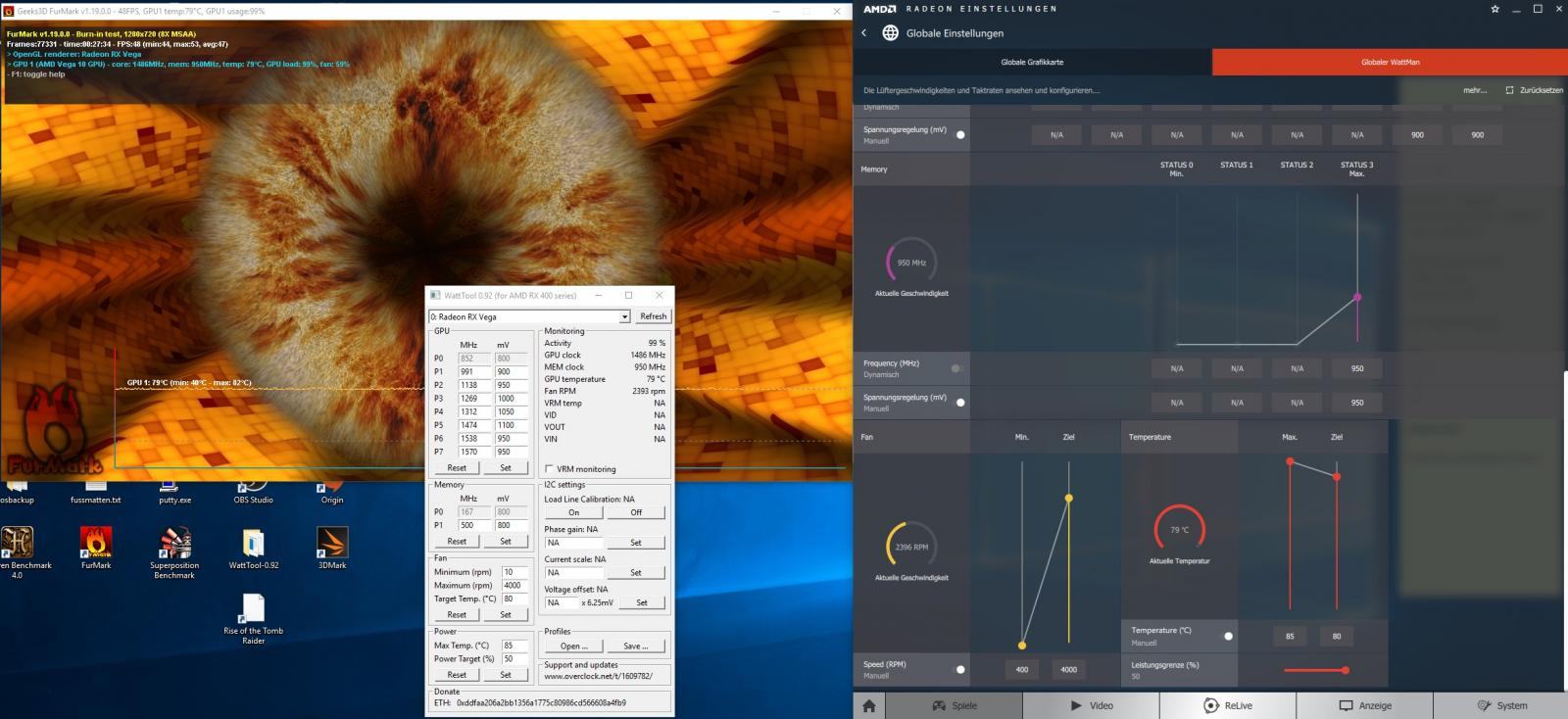The width and height of the screenshot is (1568, 719).
Task: Click Memory STATUS 3 graph point
Action: [1357, 297]
